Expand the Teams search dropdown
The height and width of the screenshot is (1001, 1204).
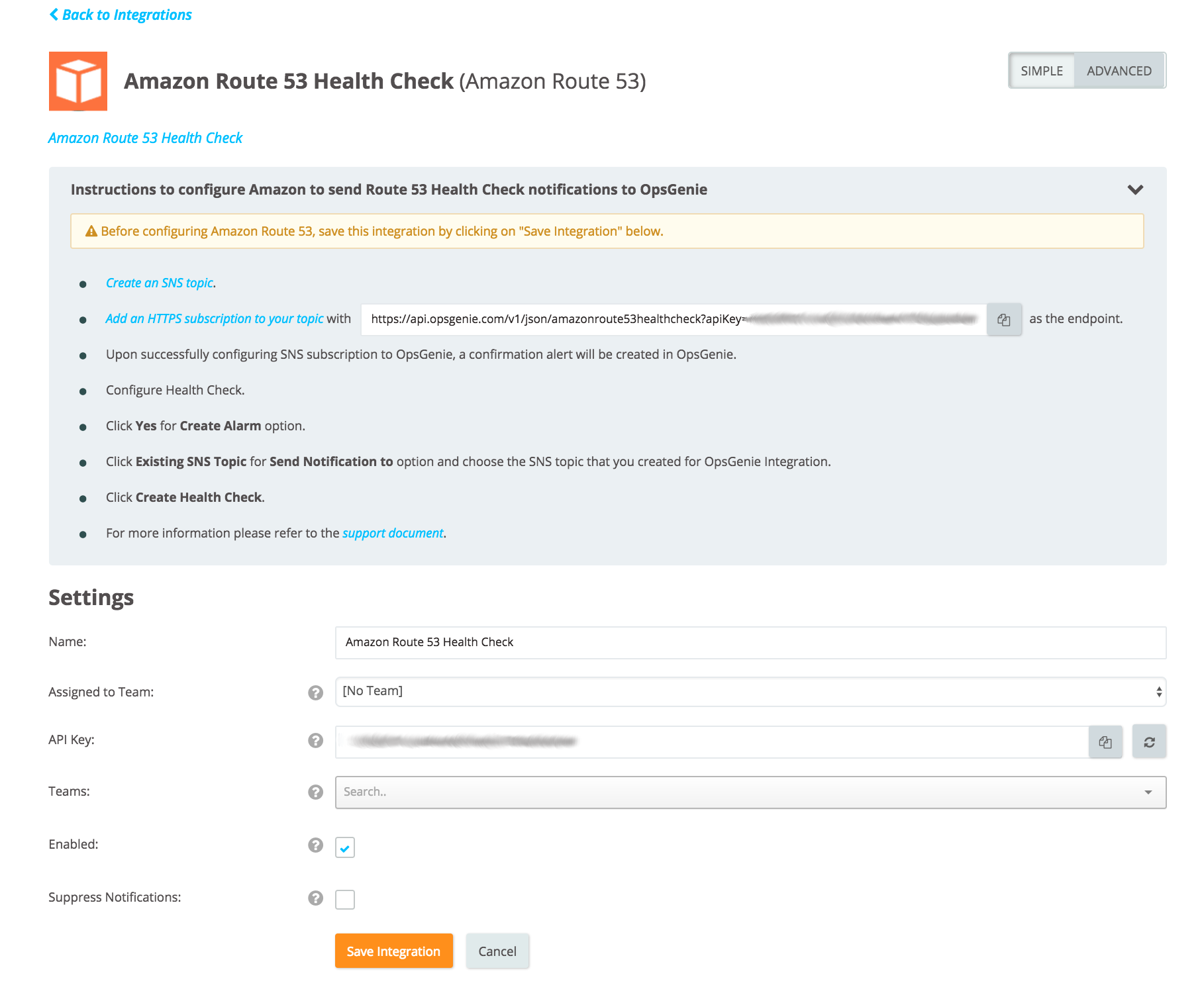pos(750,792)
